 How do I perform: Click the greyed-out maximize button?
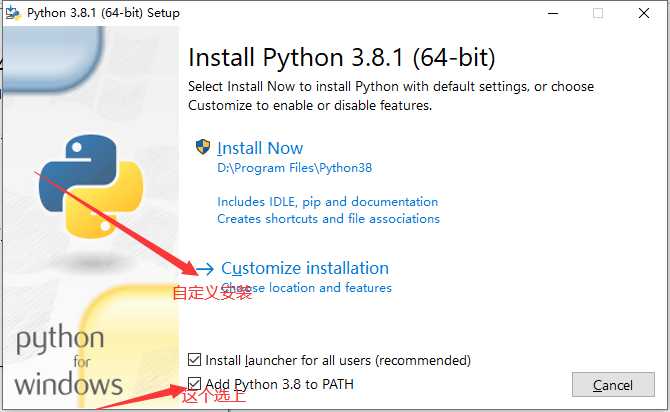point(598,13)
